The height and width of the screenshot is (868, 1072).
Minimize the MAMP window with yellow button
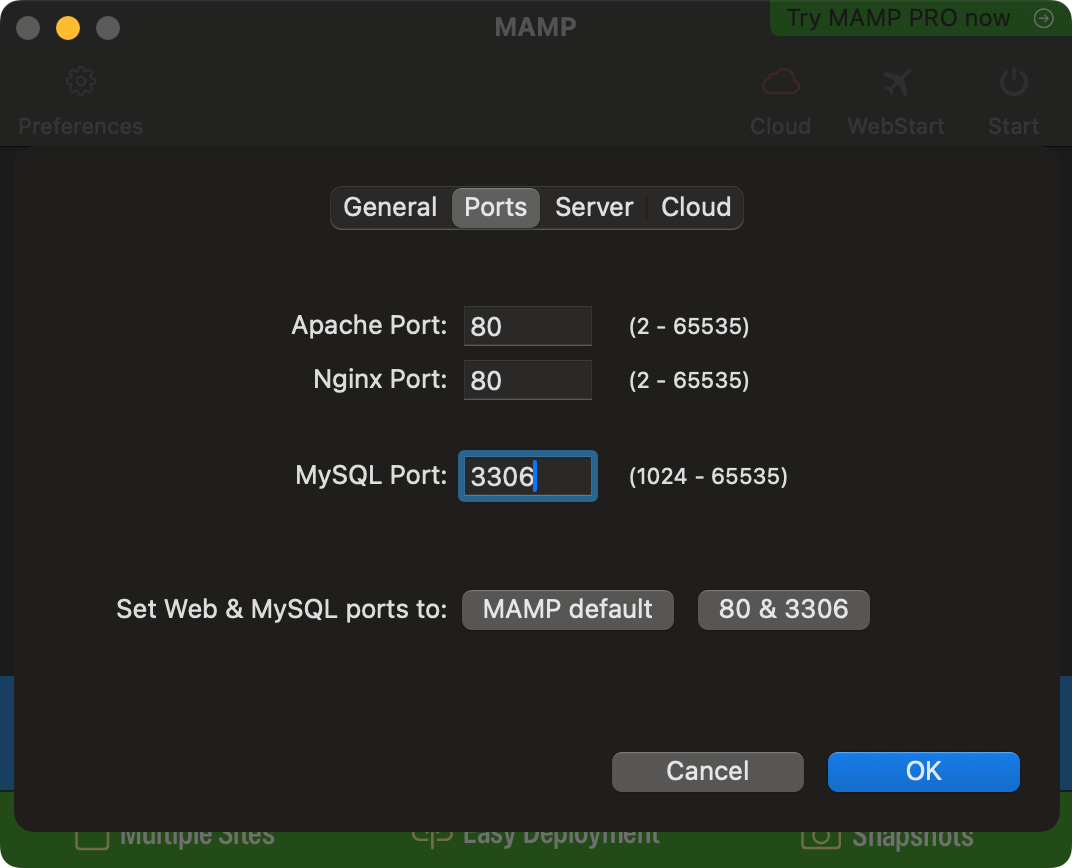[x=68, y=28]
